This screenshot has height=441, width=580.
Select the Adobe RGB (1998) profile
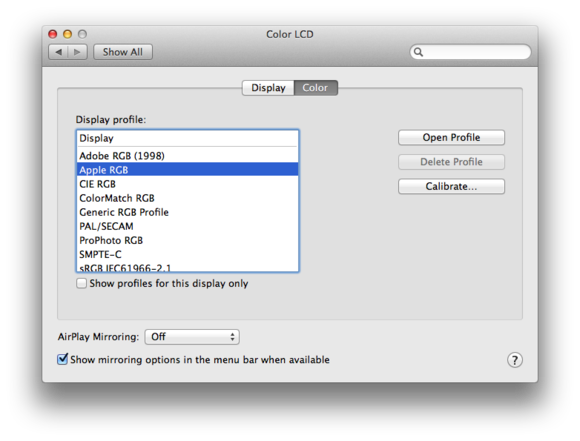188,156
